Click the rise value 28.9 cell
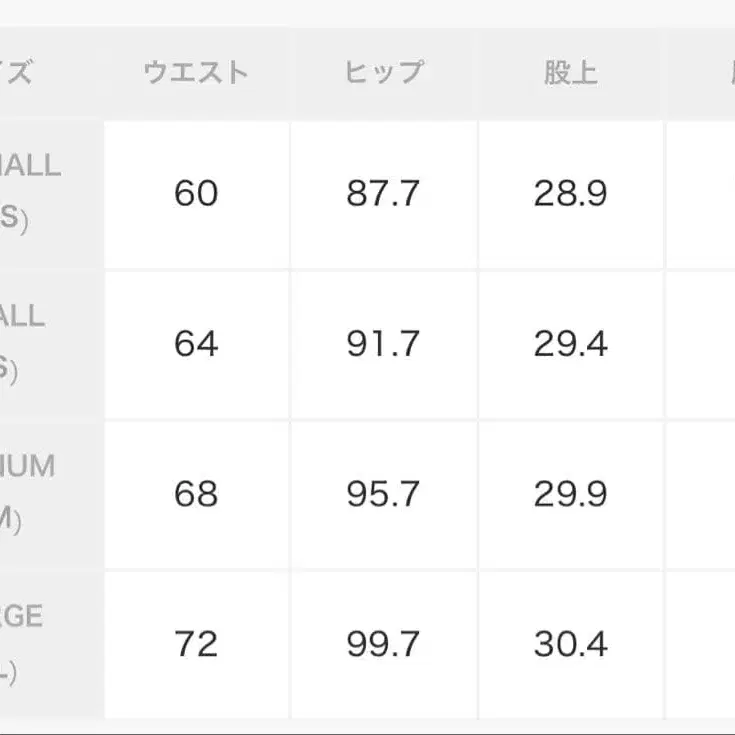The height and width of the screenshot is (735, 735). click(x=571, y=193)
